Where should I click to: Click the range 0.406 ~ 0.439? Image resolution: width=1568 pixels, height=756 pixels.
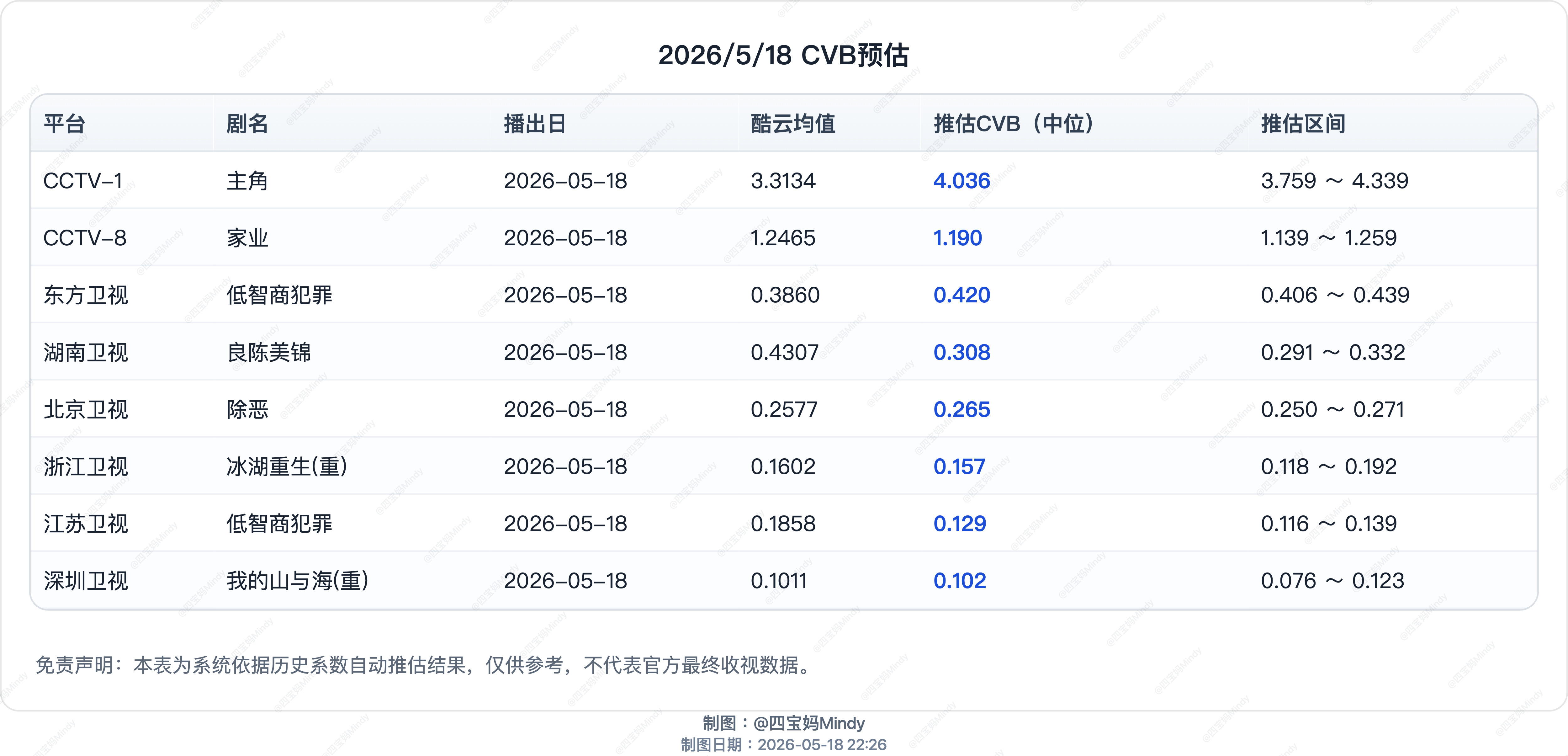pyautogui.click(x=1335, y=295)
